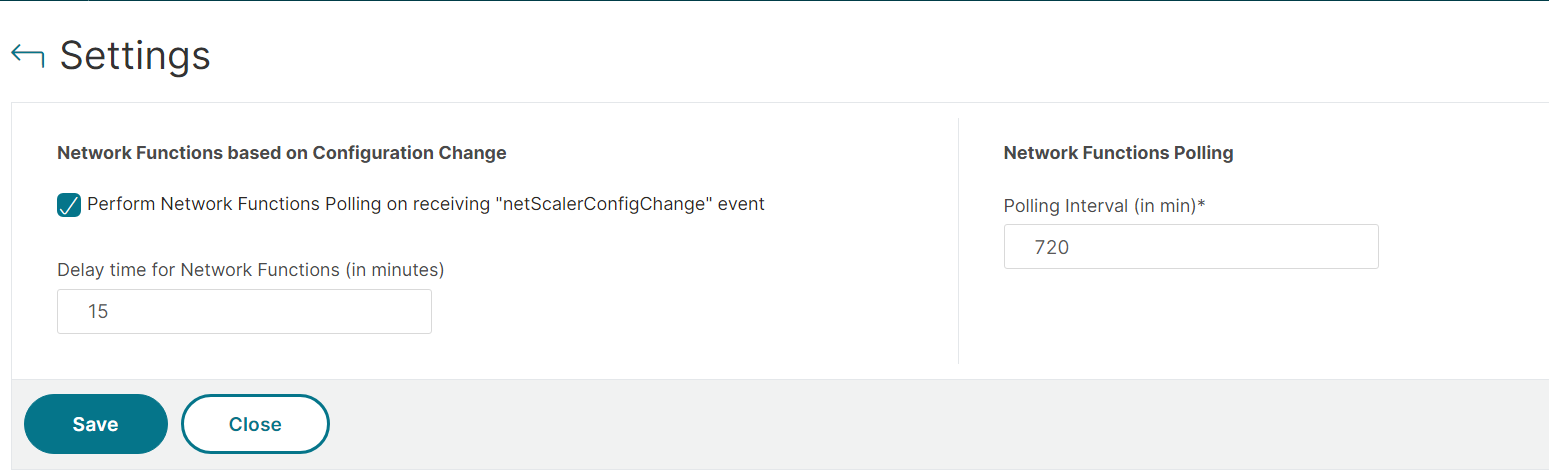Close the Settings page with Close button
This screenshot has width=1549, height=470.
click(x=255, y=424)
